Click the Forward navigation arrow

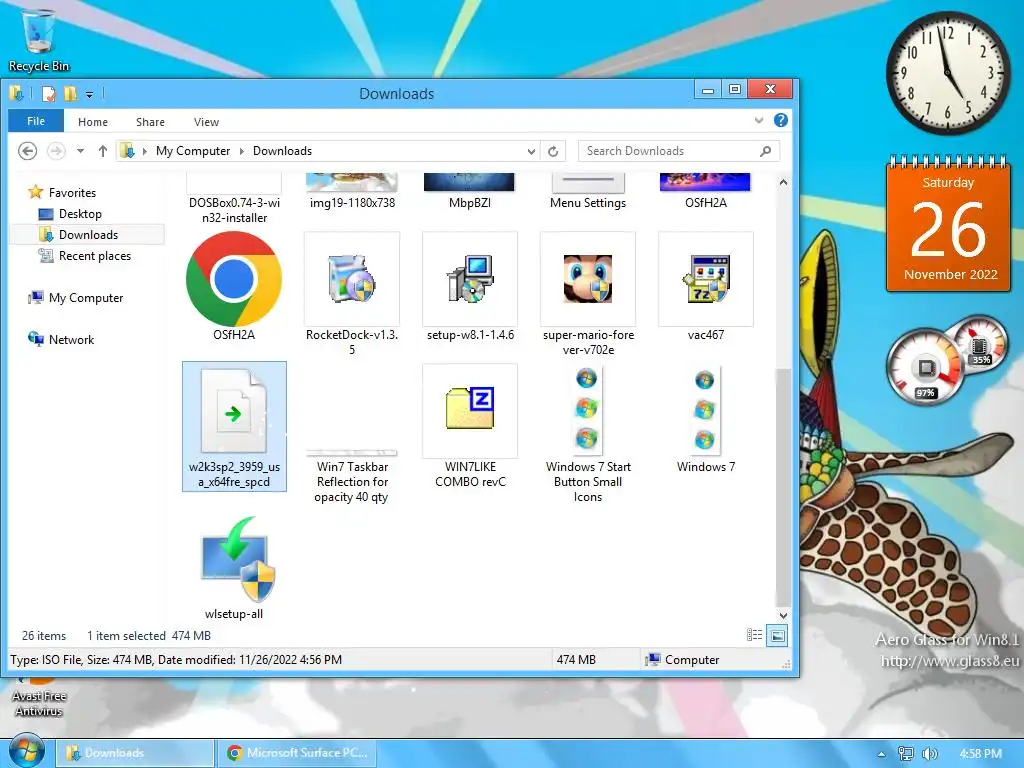[56, 151]
